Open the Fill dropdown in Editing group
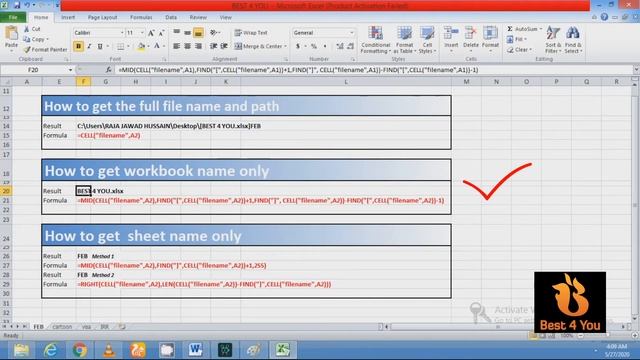Image resolution: width=640 pixels, height=360 pixels. (517, 39)
